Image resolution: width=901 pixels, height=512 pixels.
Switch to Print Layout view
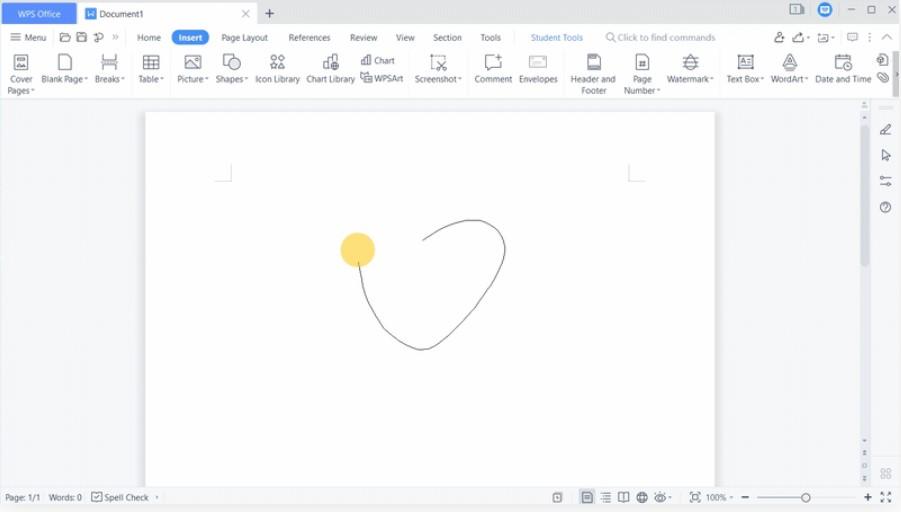coord(587,497)
